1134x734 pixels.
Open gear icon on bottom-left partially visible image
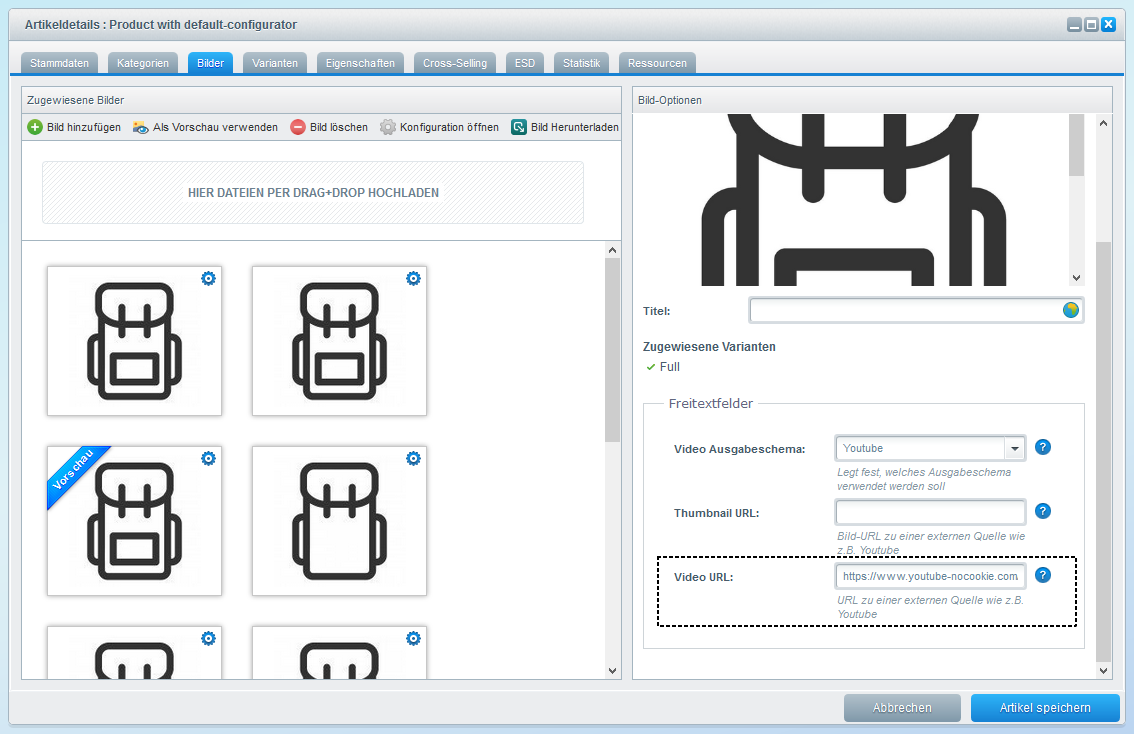pos(208,639)
